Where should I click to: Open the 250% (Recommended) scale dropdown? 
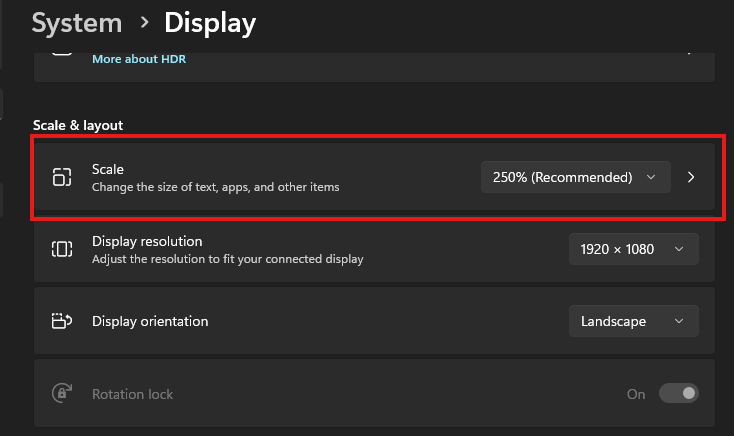pos(576,177)
